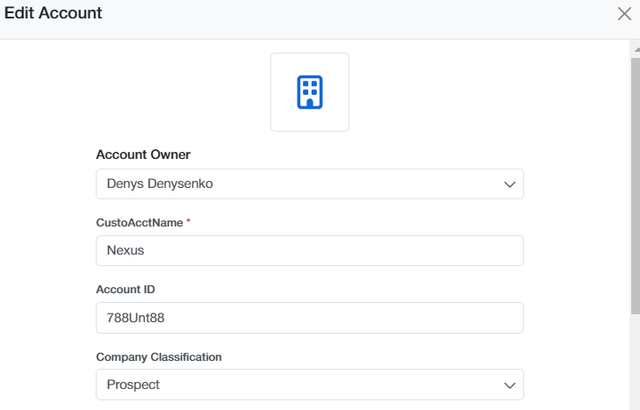Viewport: 640px width, 410px height.
Task: Click the Prospect classification value
Action: (133, 385)
